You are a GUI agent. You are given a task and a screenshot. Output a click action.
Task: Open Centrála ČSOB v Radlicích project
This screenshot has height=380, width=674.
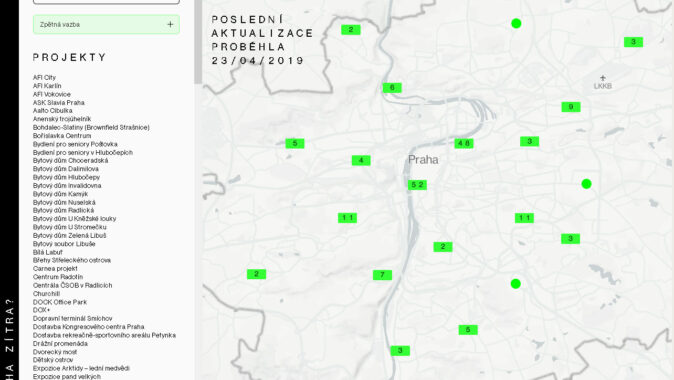point(72,285)
